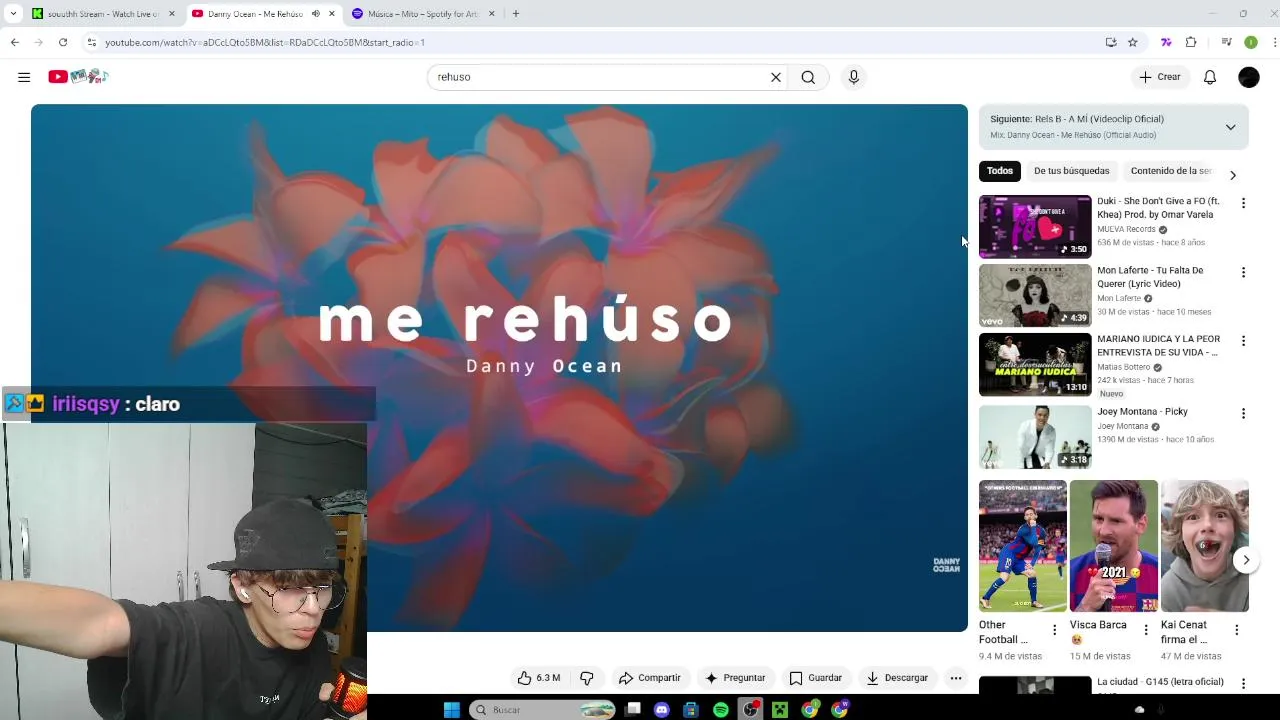Open Mariano Iudica interview thumbnail
The image size is (1280, 720).
(x=1035, y=365)
